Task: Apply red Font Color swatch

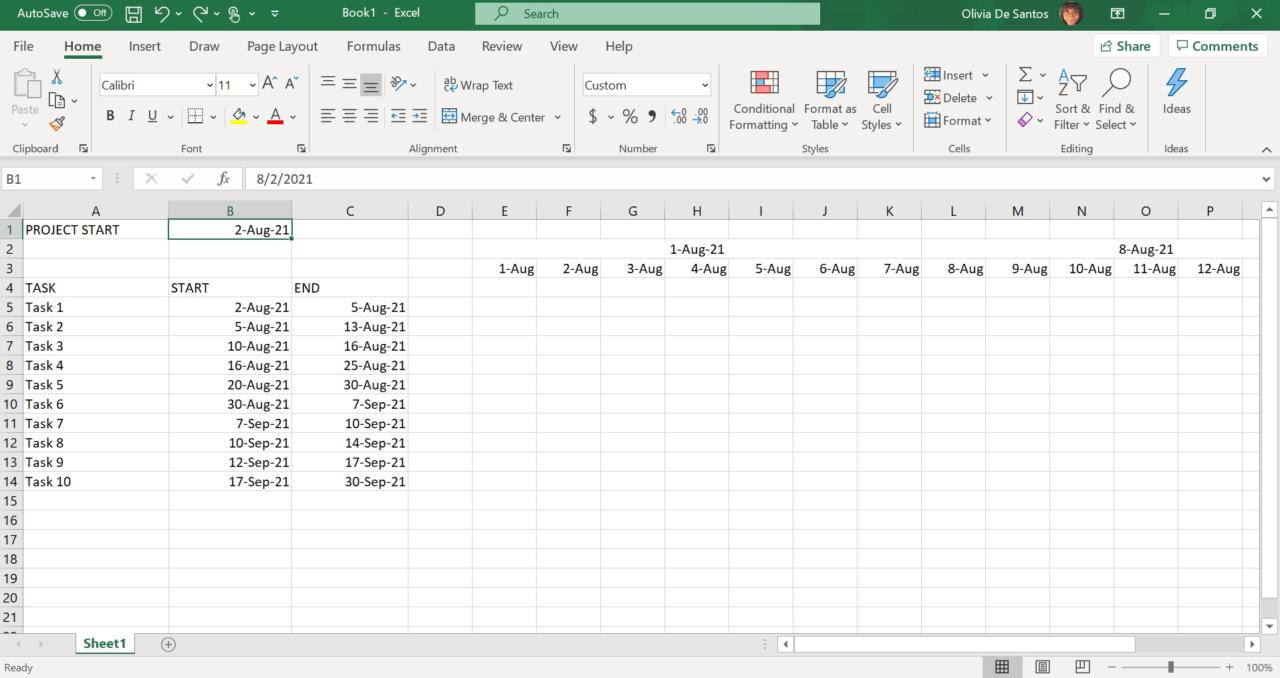Action: point(276,117)
